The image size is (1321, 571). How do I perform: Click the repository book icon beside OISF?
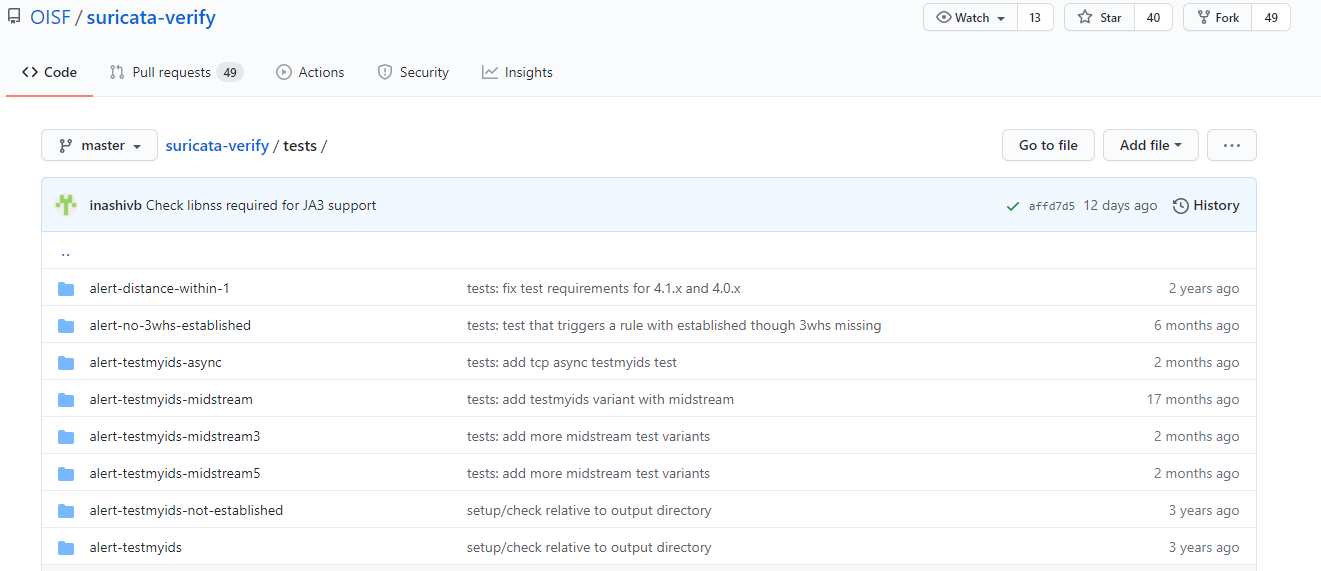(14, 17)
